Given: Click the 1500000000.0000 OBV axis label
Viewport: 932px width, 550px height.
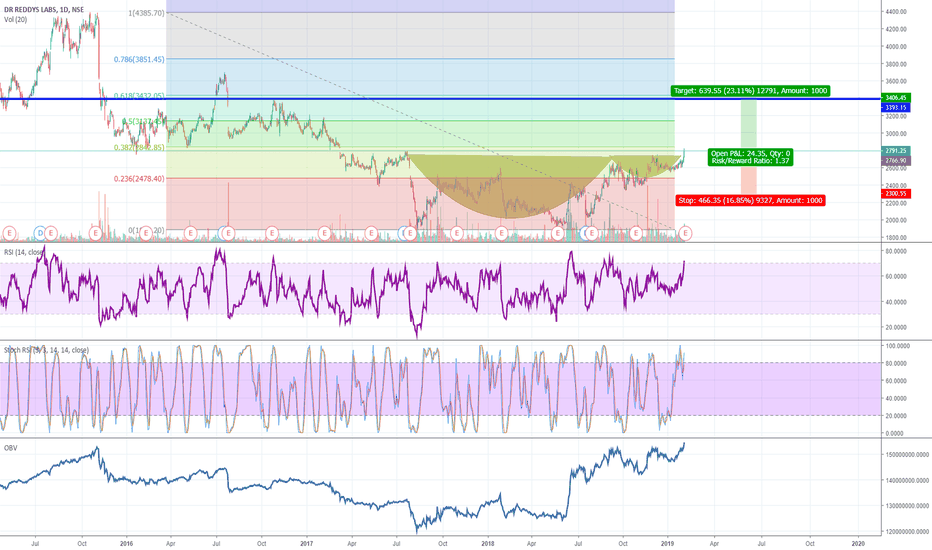Looking at the screenshot, I should click(x=905, y=455).
